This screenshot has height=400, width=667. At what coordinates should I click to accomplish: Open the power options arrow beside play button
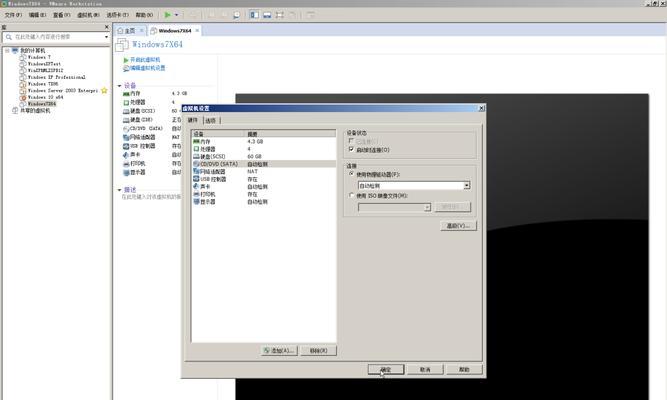177,15
